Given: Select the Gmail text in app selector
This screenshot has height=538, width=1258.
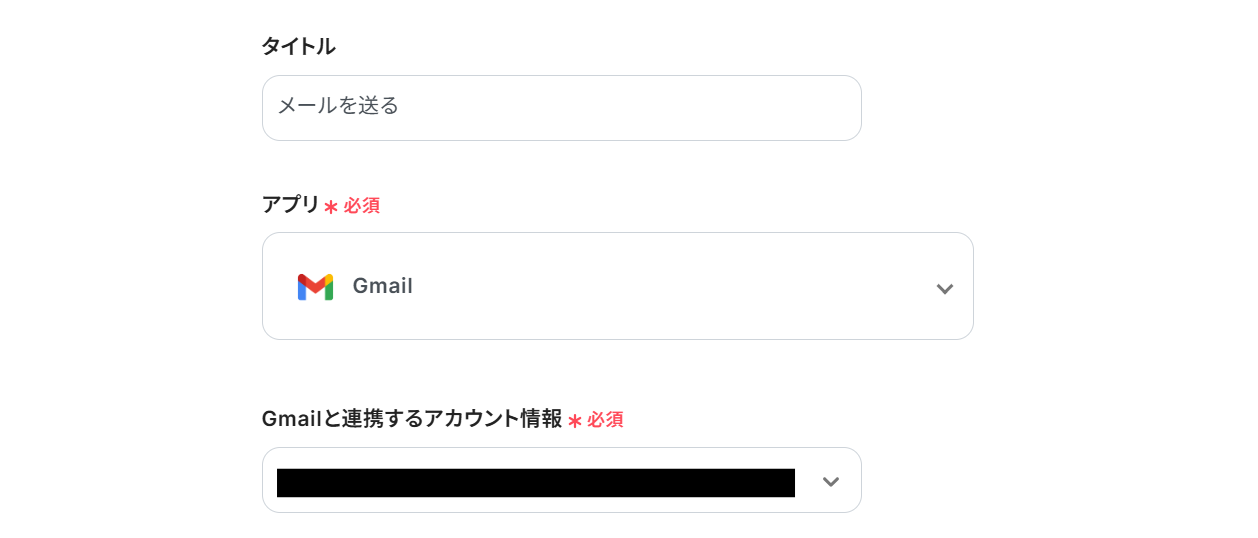Looking at the screenshot, I should 382,287.
